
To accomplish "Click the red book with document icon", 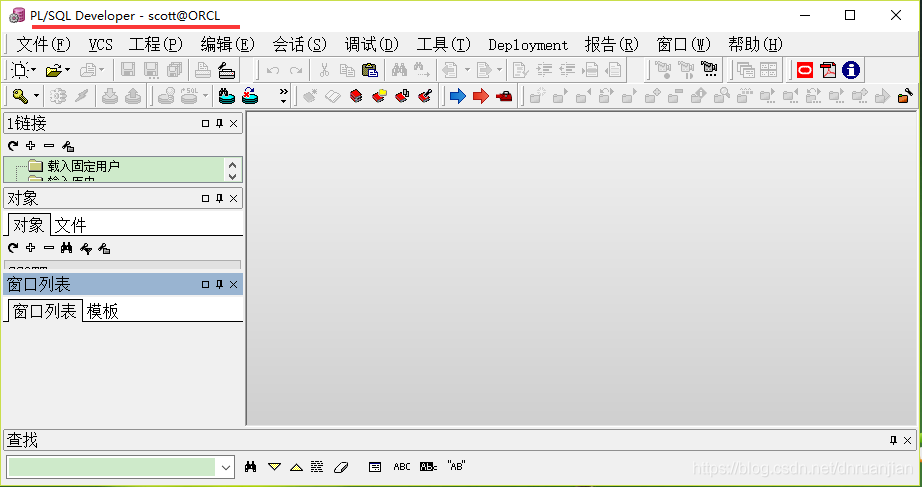I will 402,96.
